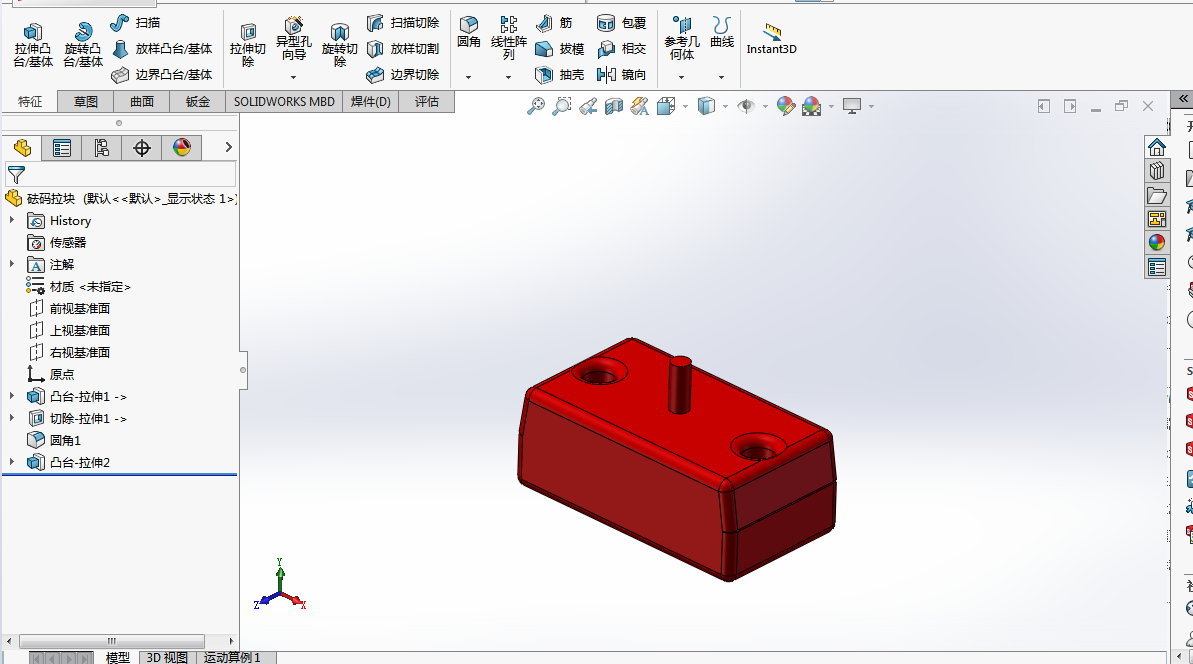Open dropdown arrow under Linear Pattern
The height and width of the screenshot is (664, 1193).
click(x=508, y=78)
